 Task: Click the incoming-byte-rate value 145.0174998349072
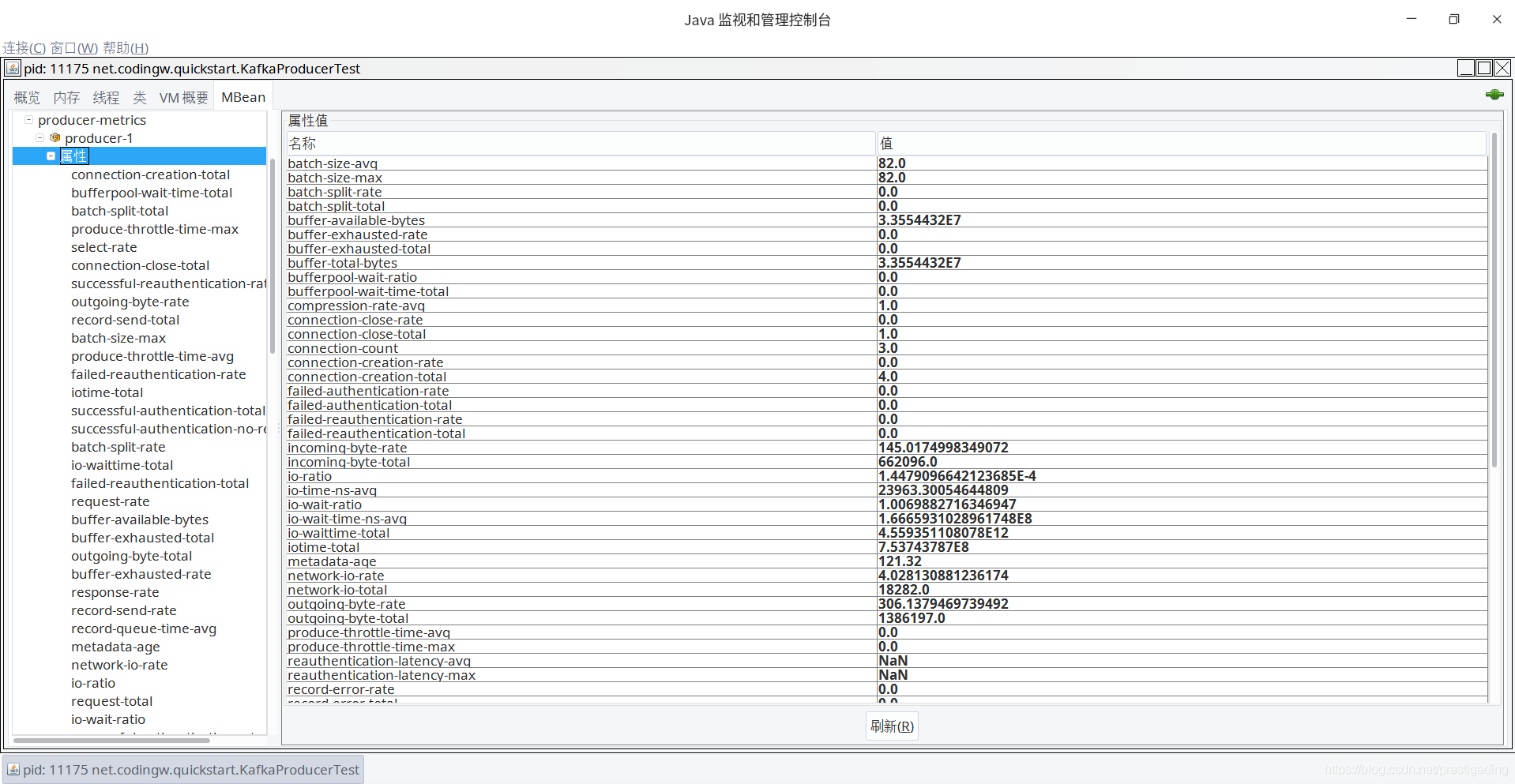pos(943,448)
